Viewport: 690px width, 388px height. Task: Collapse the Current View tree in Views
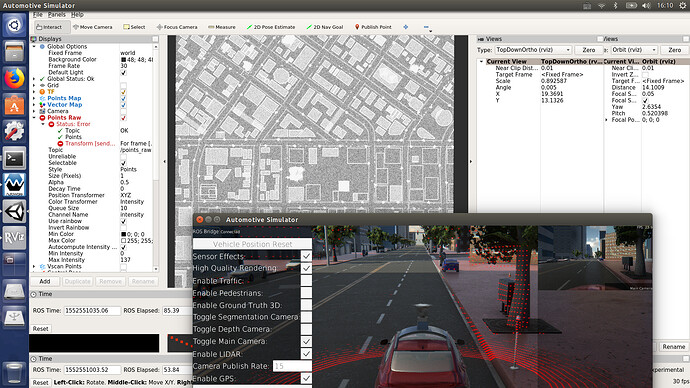coord(481,62)
